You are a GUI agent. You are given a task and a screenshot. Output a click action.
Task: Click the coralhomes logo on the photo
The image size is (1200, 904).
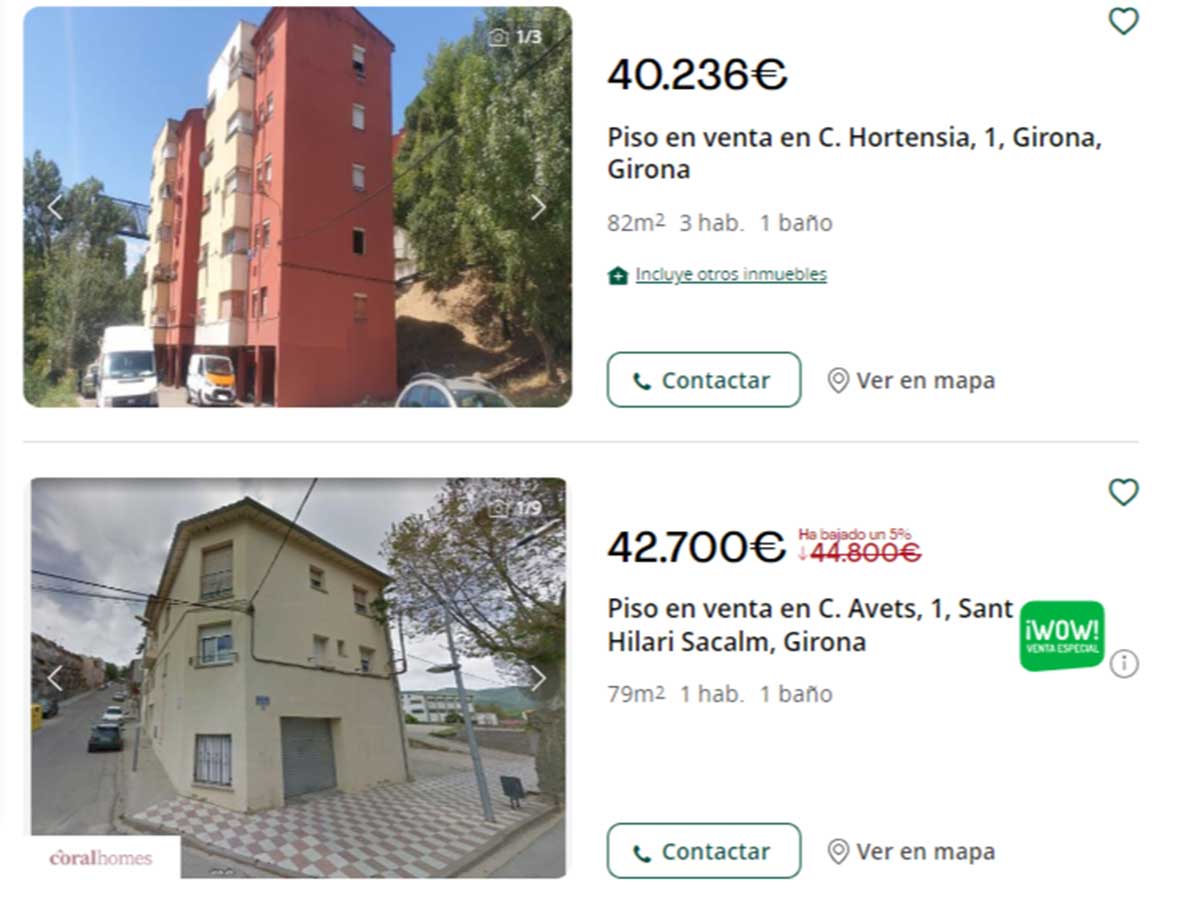click(x=102, y=858)
